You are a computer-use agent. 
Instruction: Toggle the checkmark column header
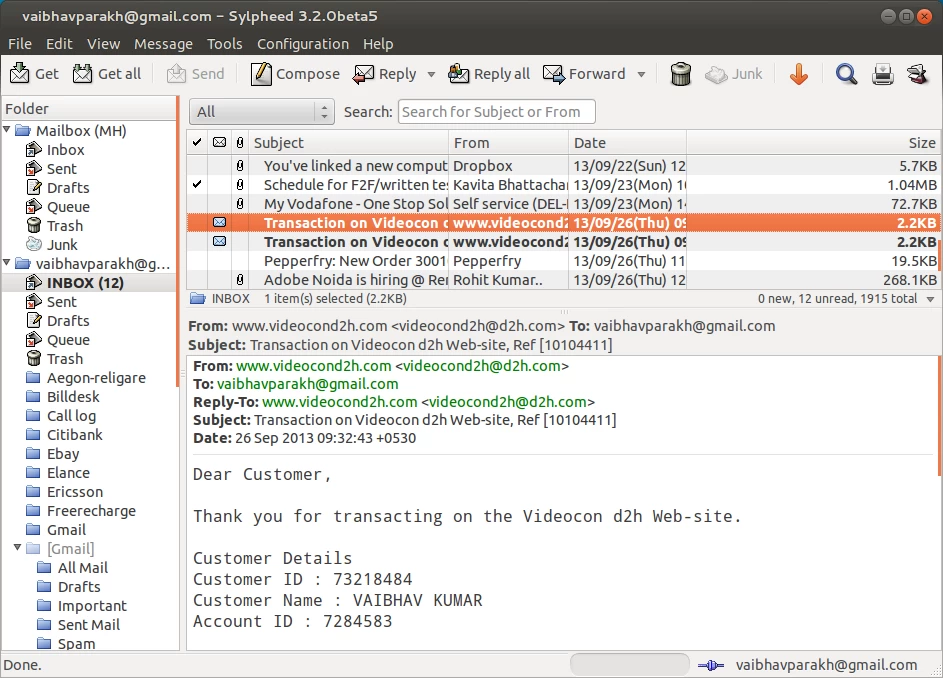(x=197, y=143)
